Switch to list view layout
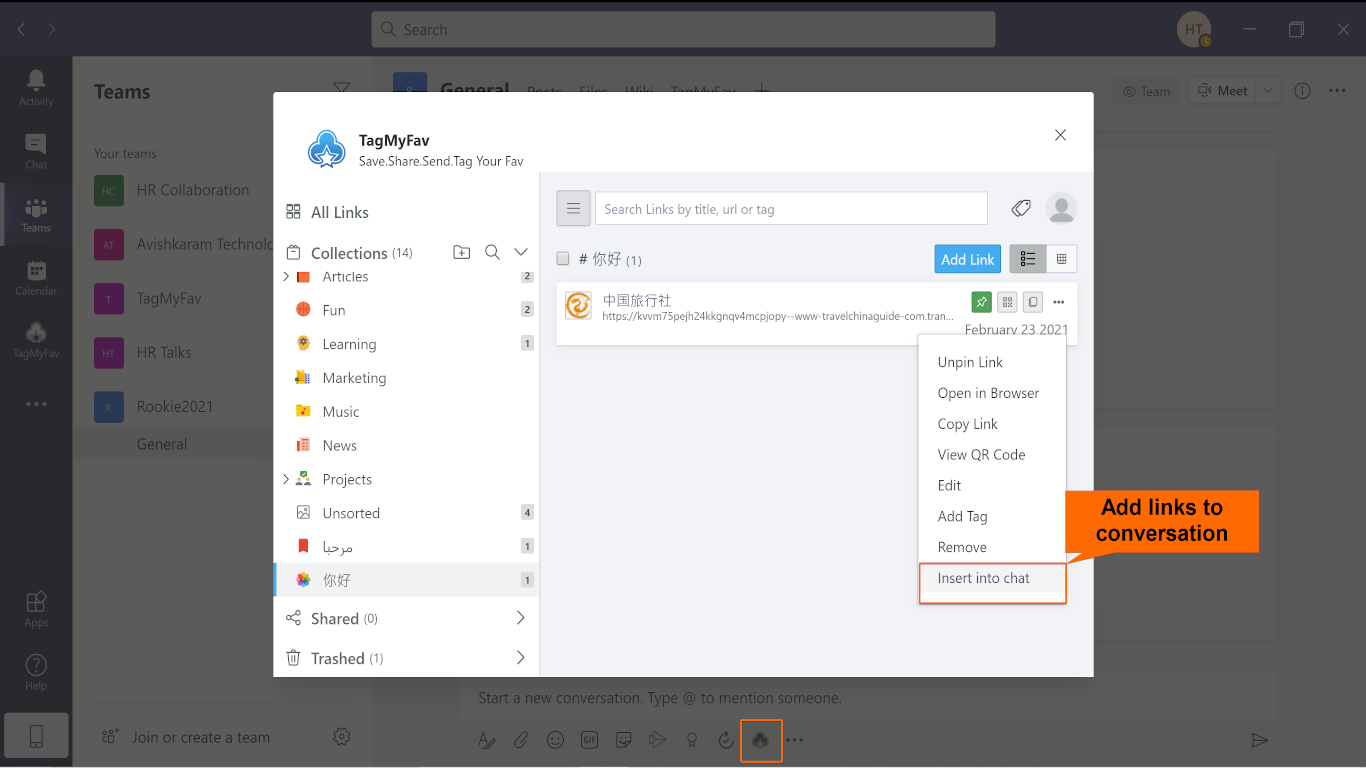Viewport: 1366px width, 768px height. click(x=1028, y=259)
